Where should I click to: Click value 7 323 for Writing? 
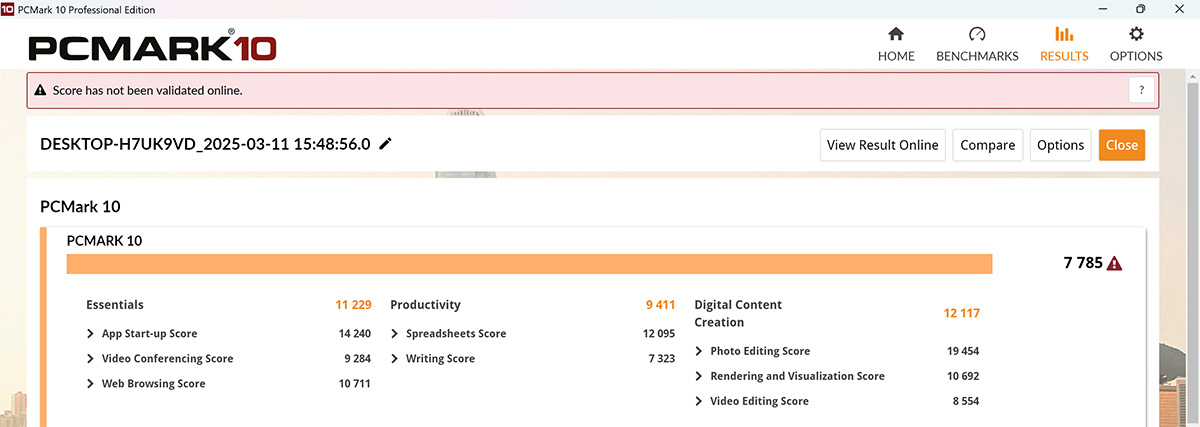664,359
